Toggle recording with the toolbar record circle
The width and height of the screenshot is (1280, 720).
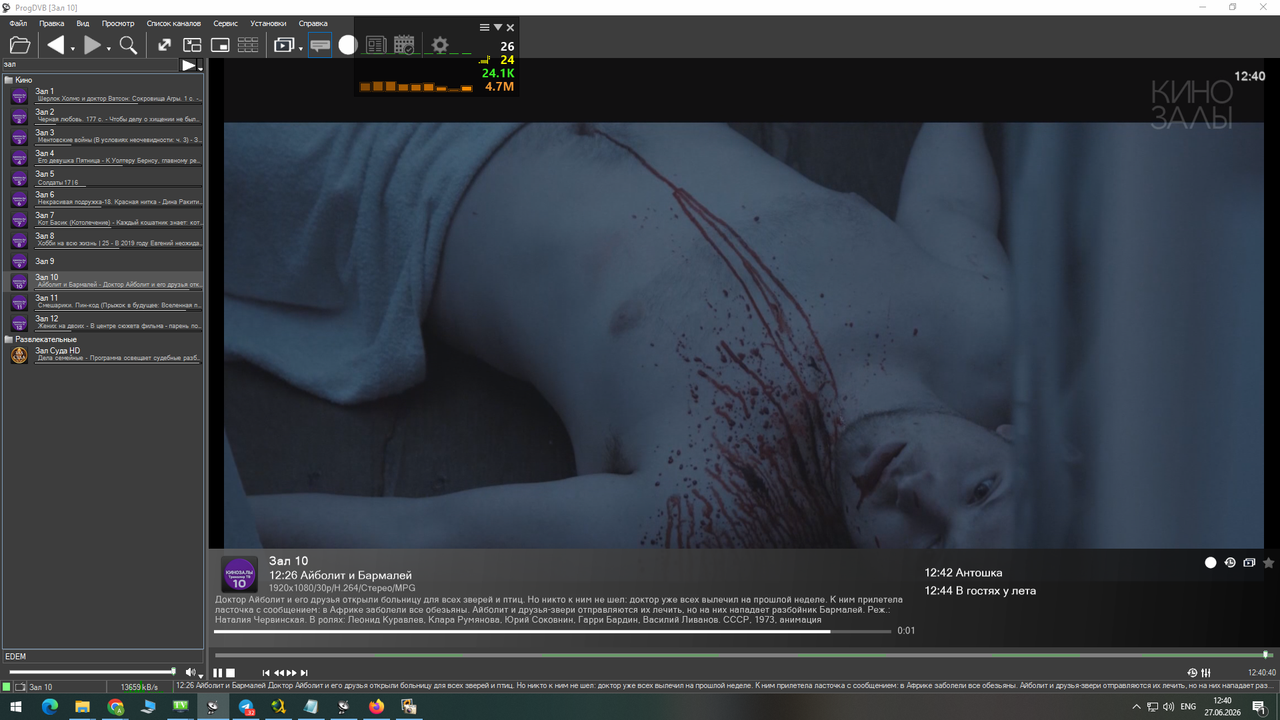click(x=348, y=45)
